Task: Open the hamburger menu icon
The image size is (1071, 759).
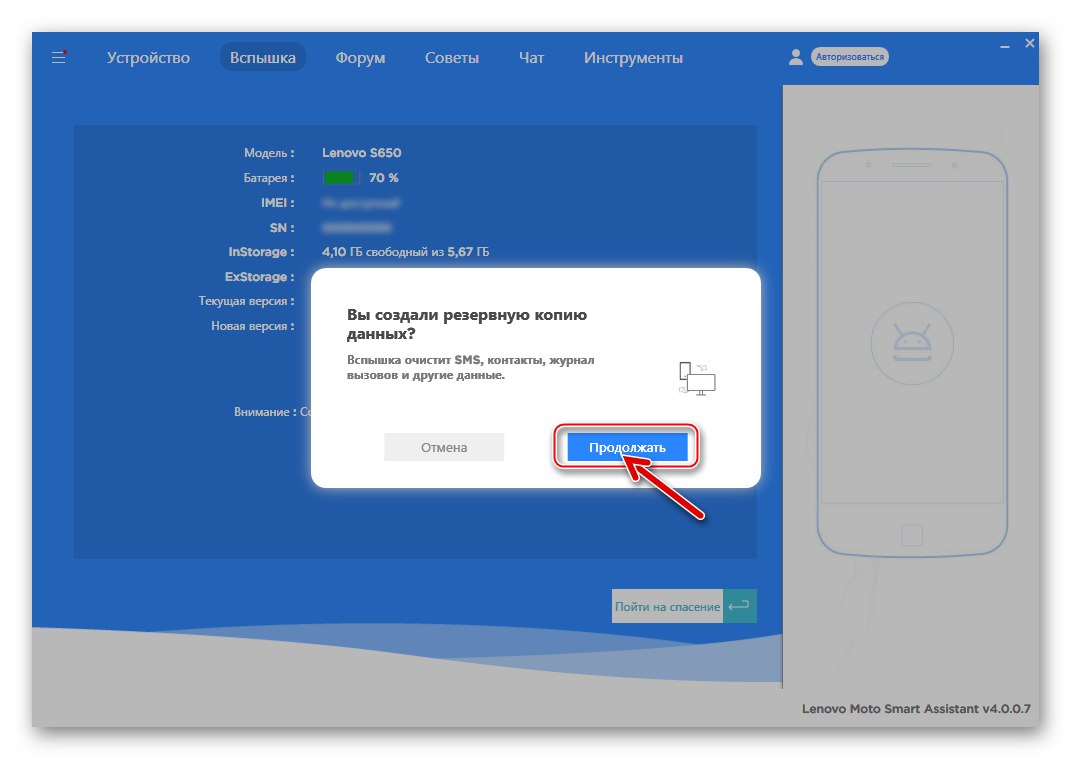Action: (x=59, y=57)
